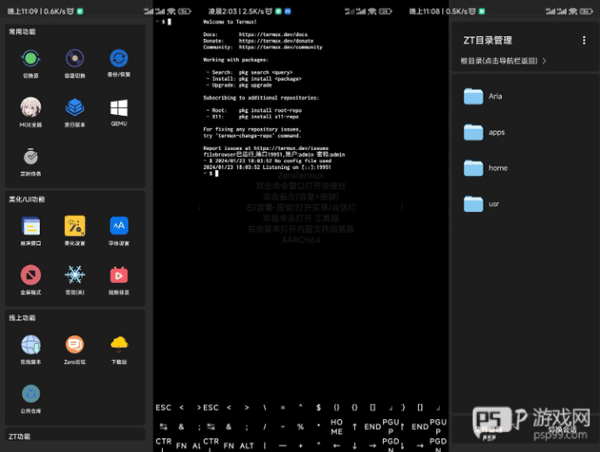
Task: Toggle the 雪花 snowflake effect
Action: [x=75, y=274]
